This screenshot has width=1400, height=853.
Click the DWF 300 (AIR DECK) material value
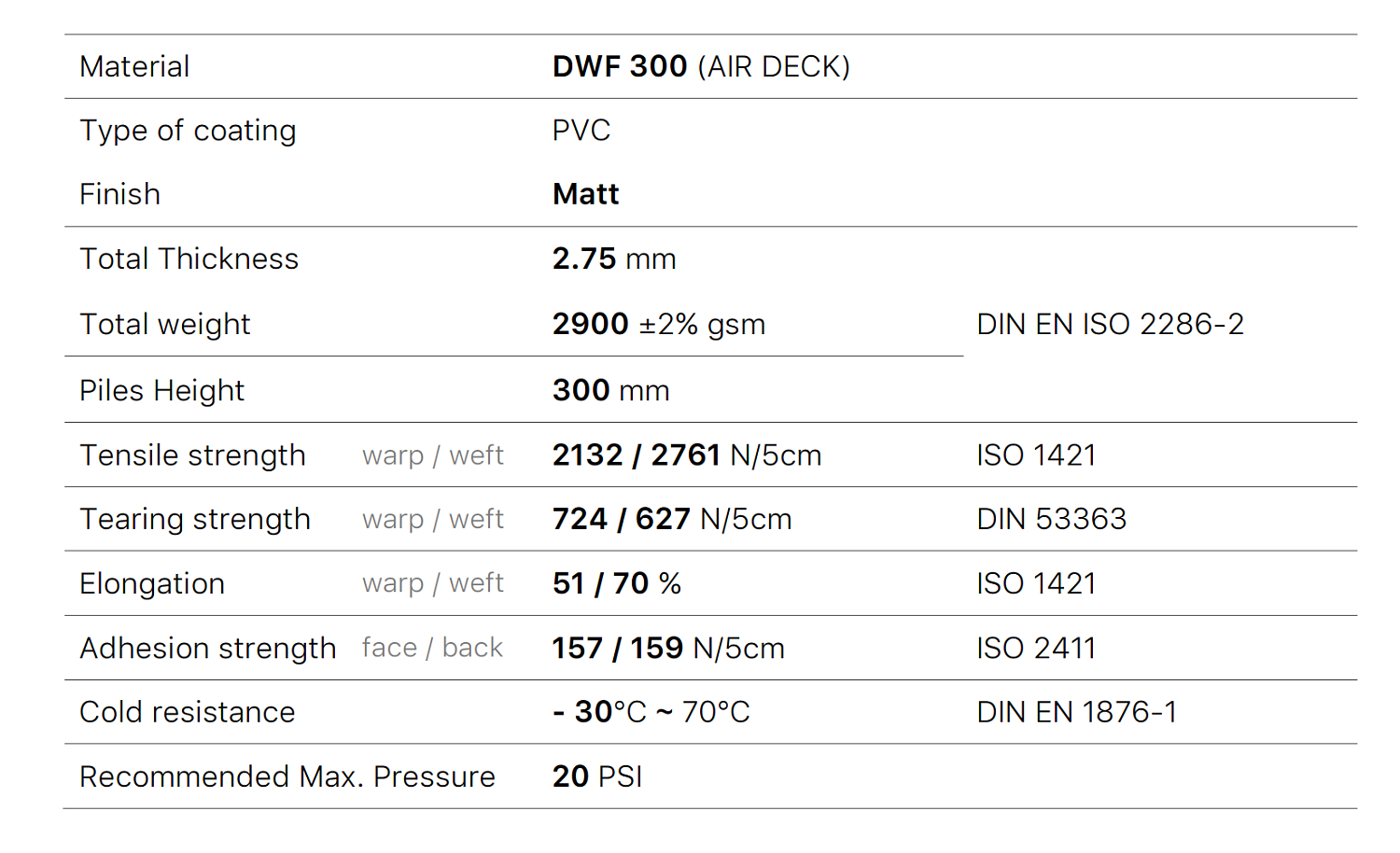pos(701,66)
